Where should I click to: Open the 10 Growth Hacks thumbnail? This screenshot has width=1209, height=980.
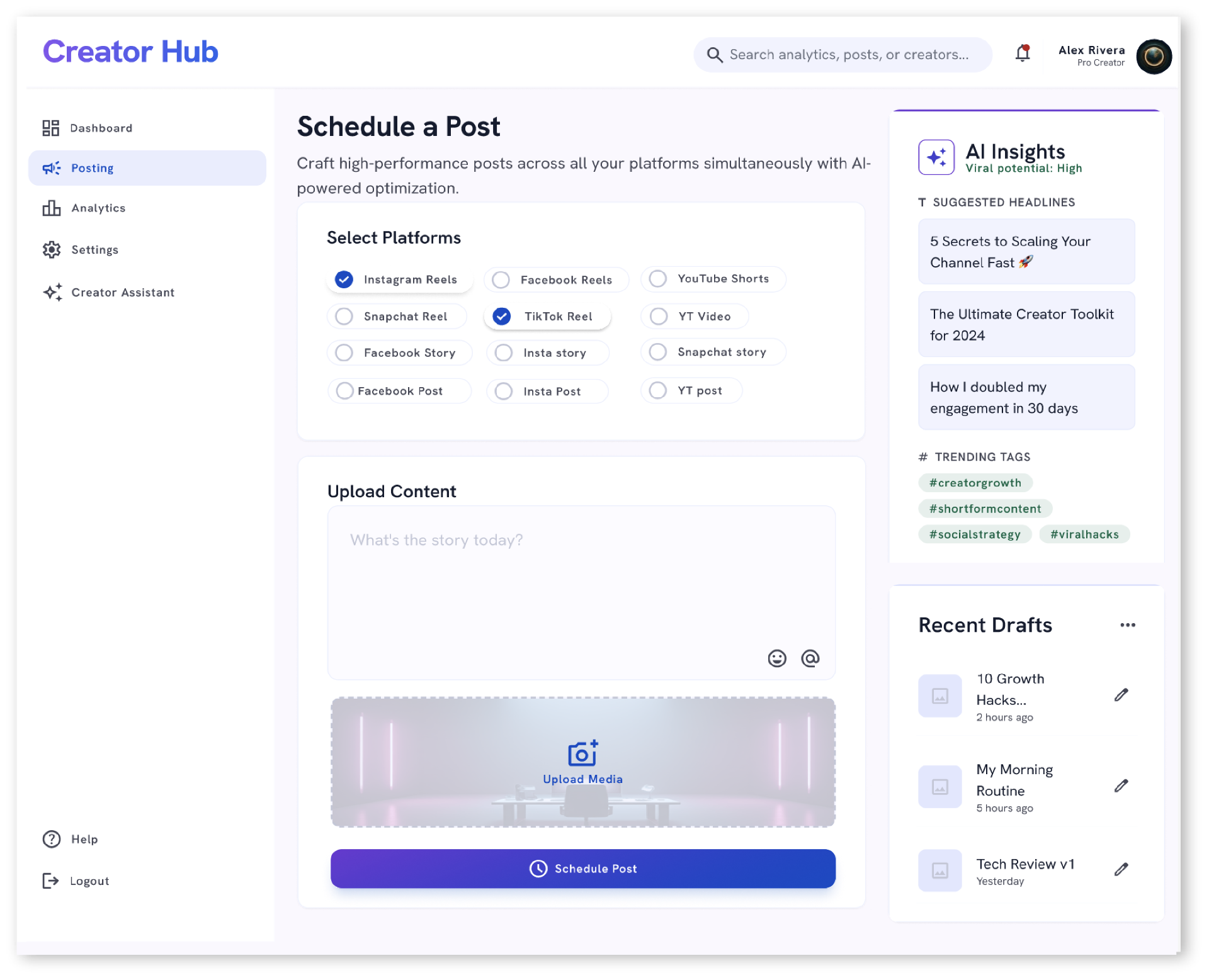pyautogui.click(x=940, y=696)
